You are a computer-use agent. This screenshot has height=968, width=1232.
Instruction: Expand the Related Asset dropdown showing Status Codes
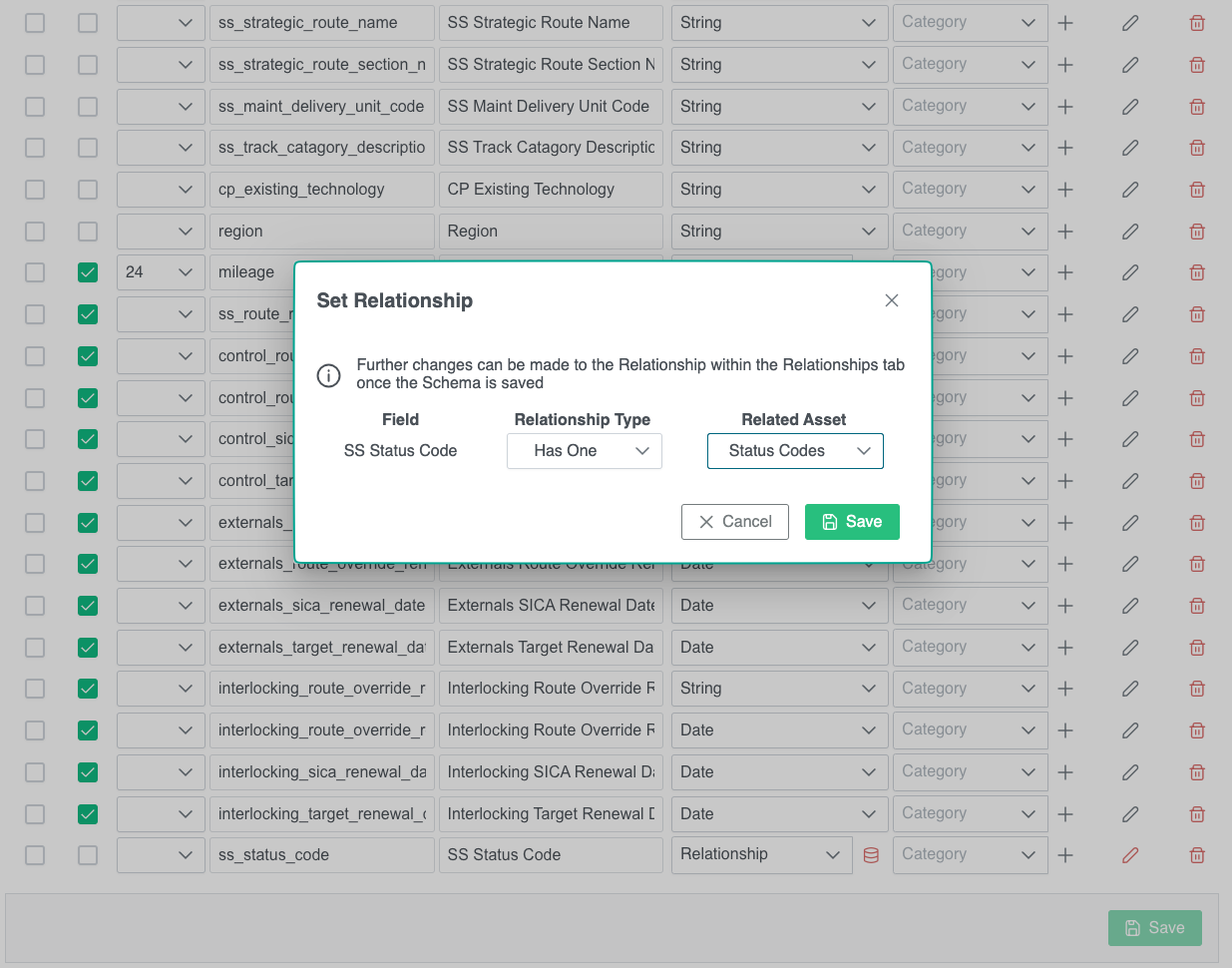point(795,451)
